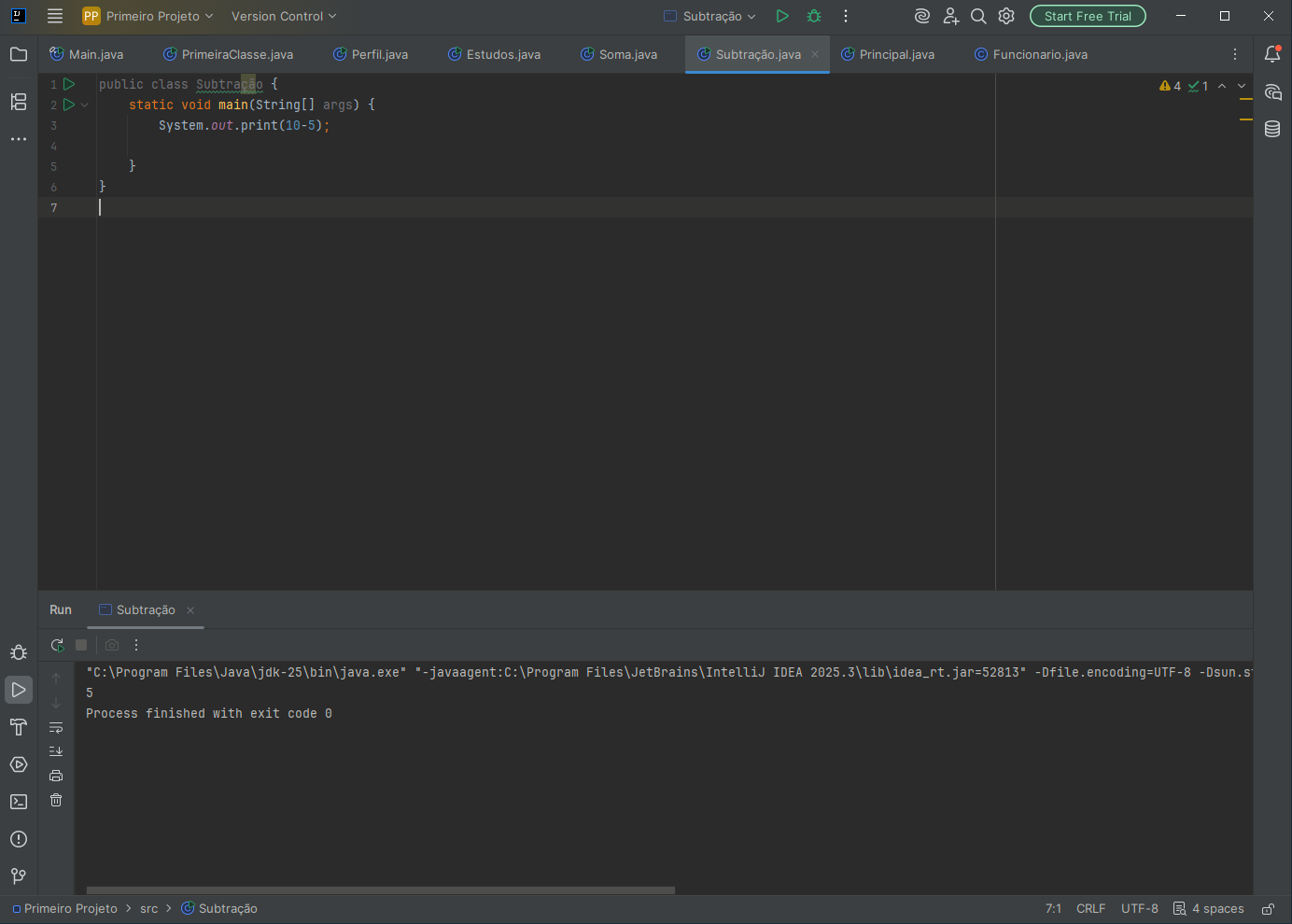Open the Version Control dropdown

click(x=284, y=16)
